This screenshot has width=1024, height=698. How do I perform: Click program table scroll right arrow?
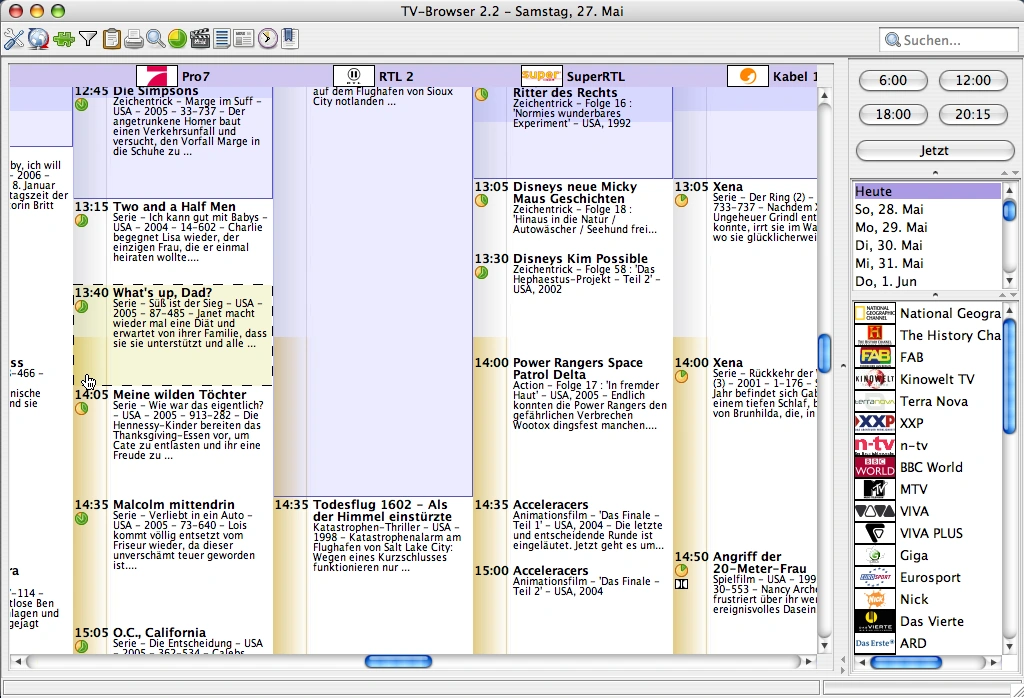809,661
